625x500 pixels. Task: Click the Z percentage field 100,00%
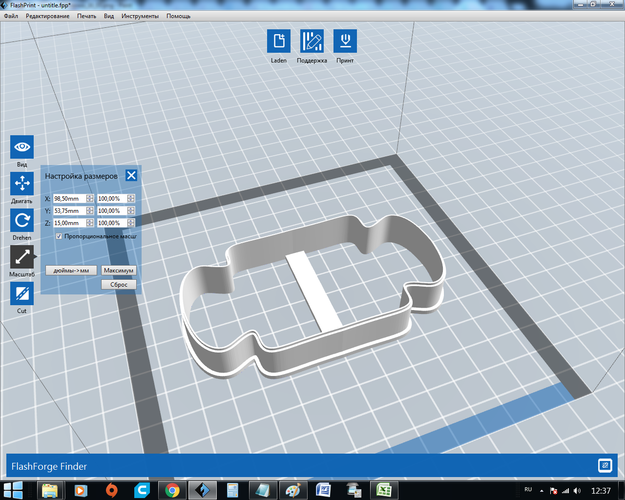(x=112, y=223)
